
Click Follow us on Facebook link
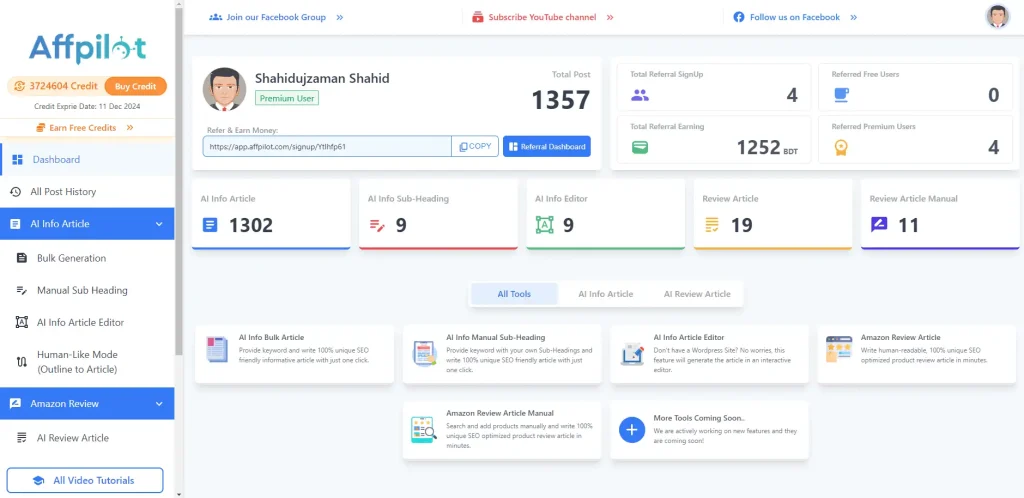click(795, 17)
